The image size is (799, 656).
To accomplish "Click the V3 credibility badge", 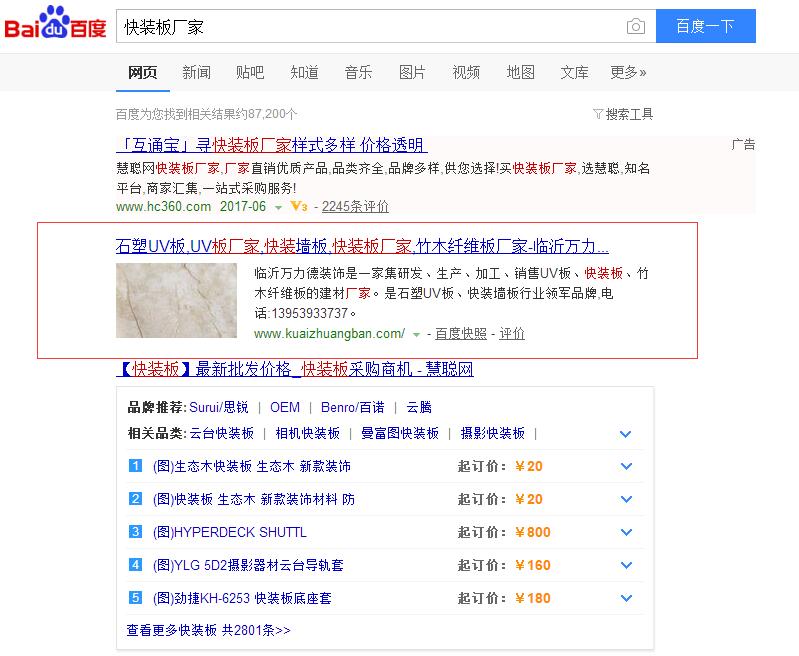I will [299, 206].
